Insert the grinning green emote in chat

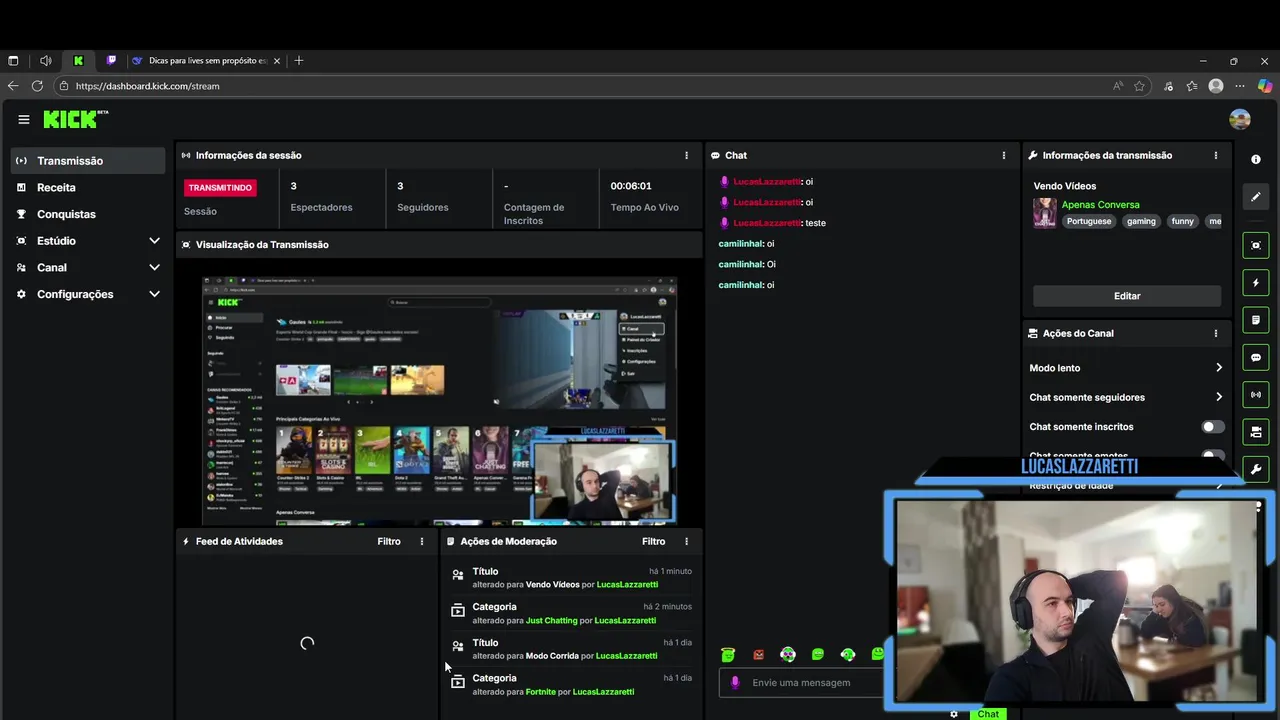[x=818, y=655]
